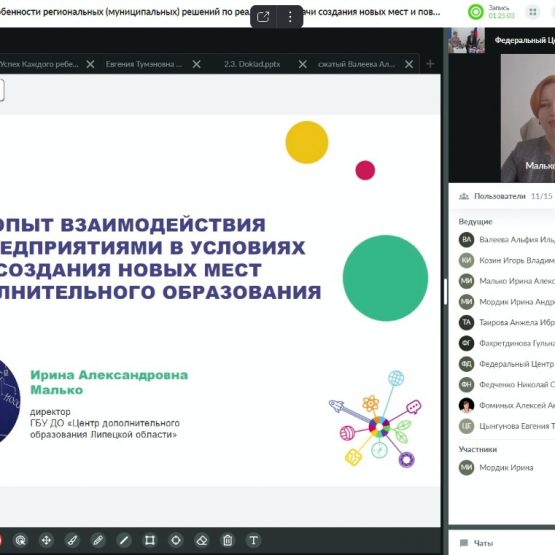
Task: Click the ТА avatar of Таирова
Action: tap(467, 322)
